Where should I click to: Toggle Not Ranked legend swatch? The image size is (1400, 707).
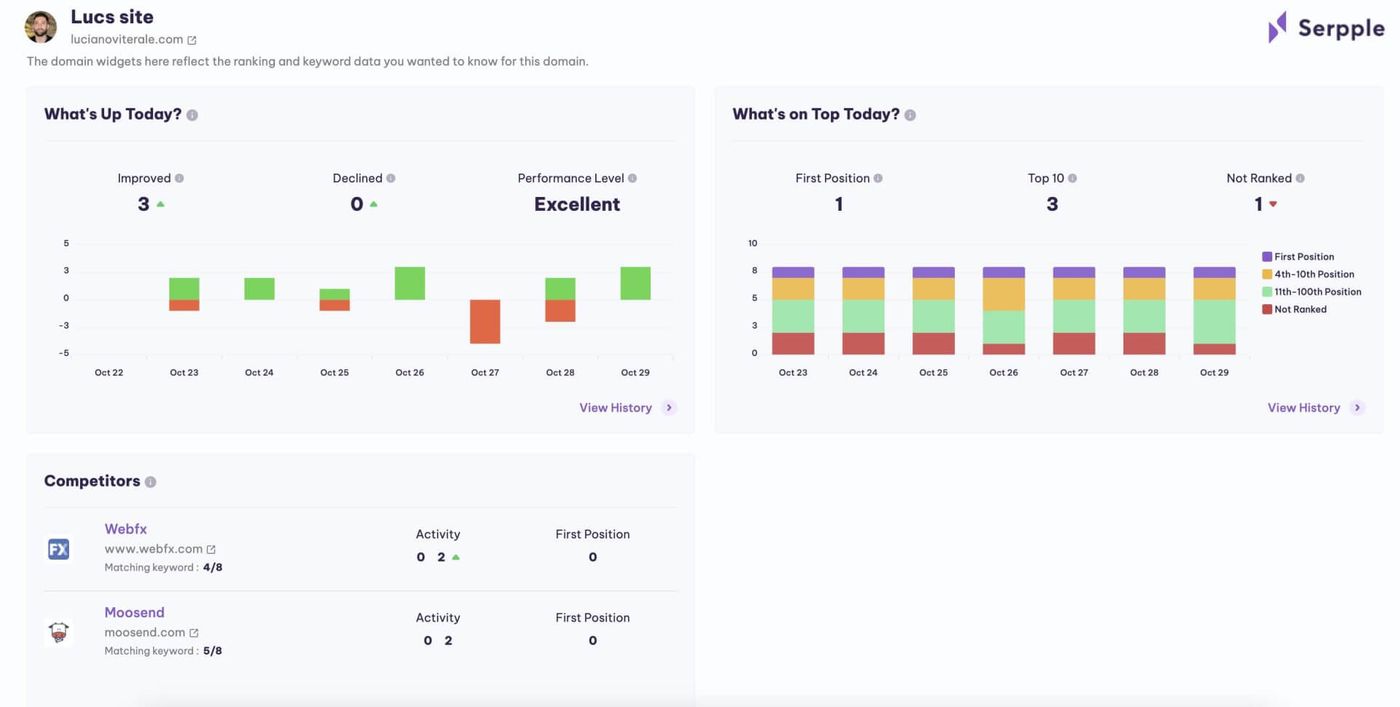1267,309
